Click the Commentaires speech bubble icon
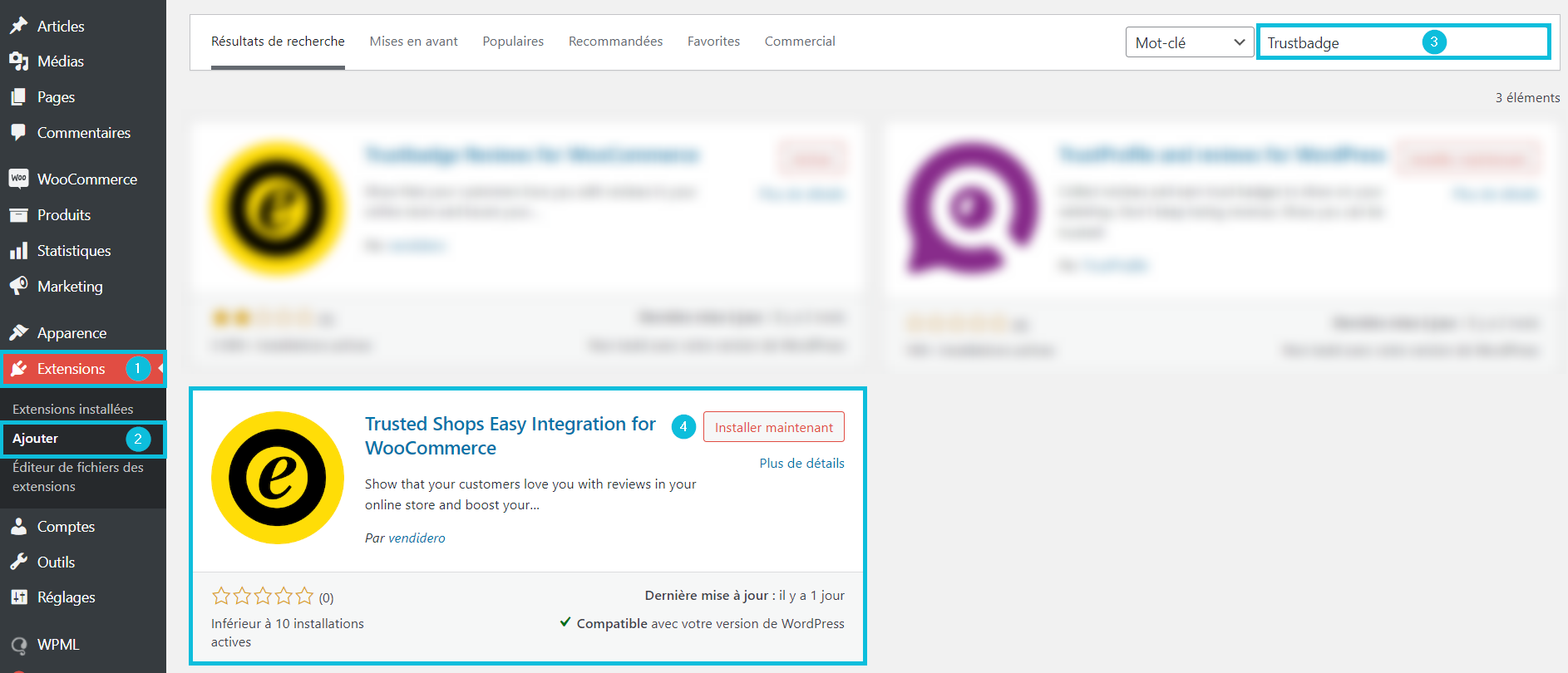This screenshot has width=1568, height=673. (18, 133)
